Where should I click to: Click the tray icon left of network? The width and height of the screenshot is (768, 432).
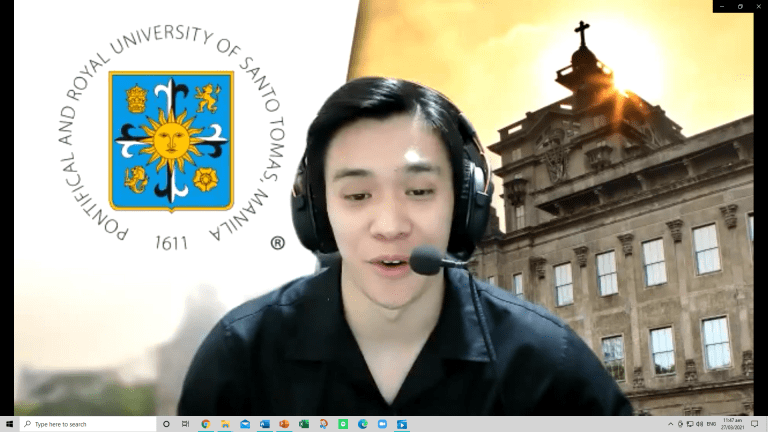point(680,424)
